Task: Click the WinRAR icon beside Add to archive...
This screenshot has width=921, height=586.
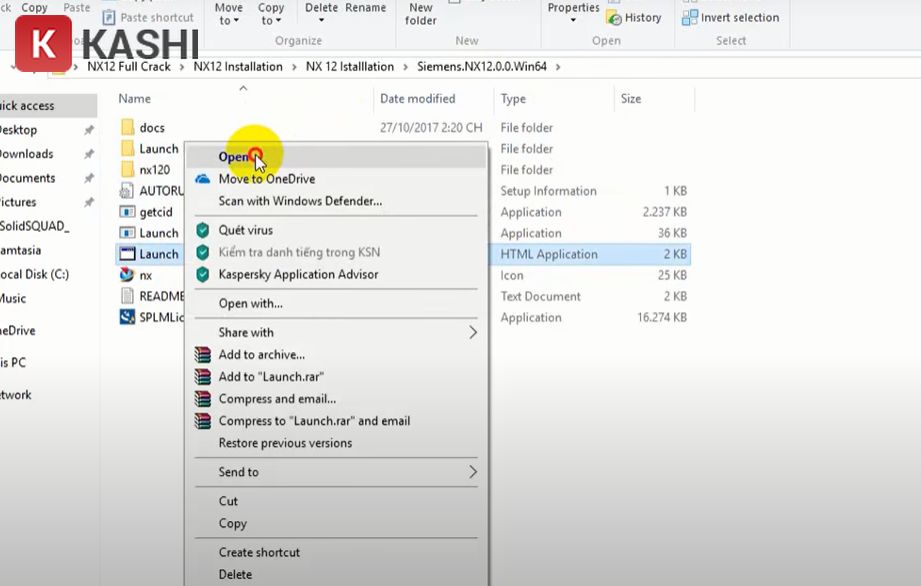Action: [203, 355]
